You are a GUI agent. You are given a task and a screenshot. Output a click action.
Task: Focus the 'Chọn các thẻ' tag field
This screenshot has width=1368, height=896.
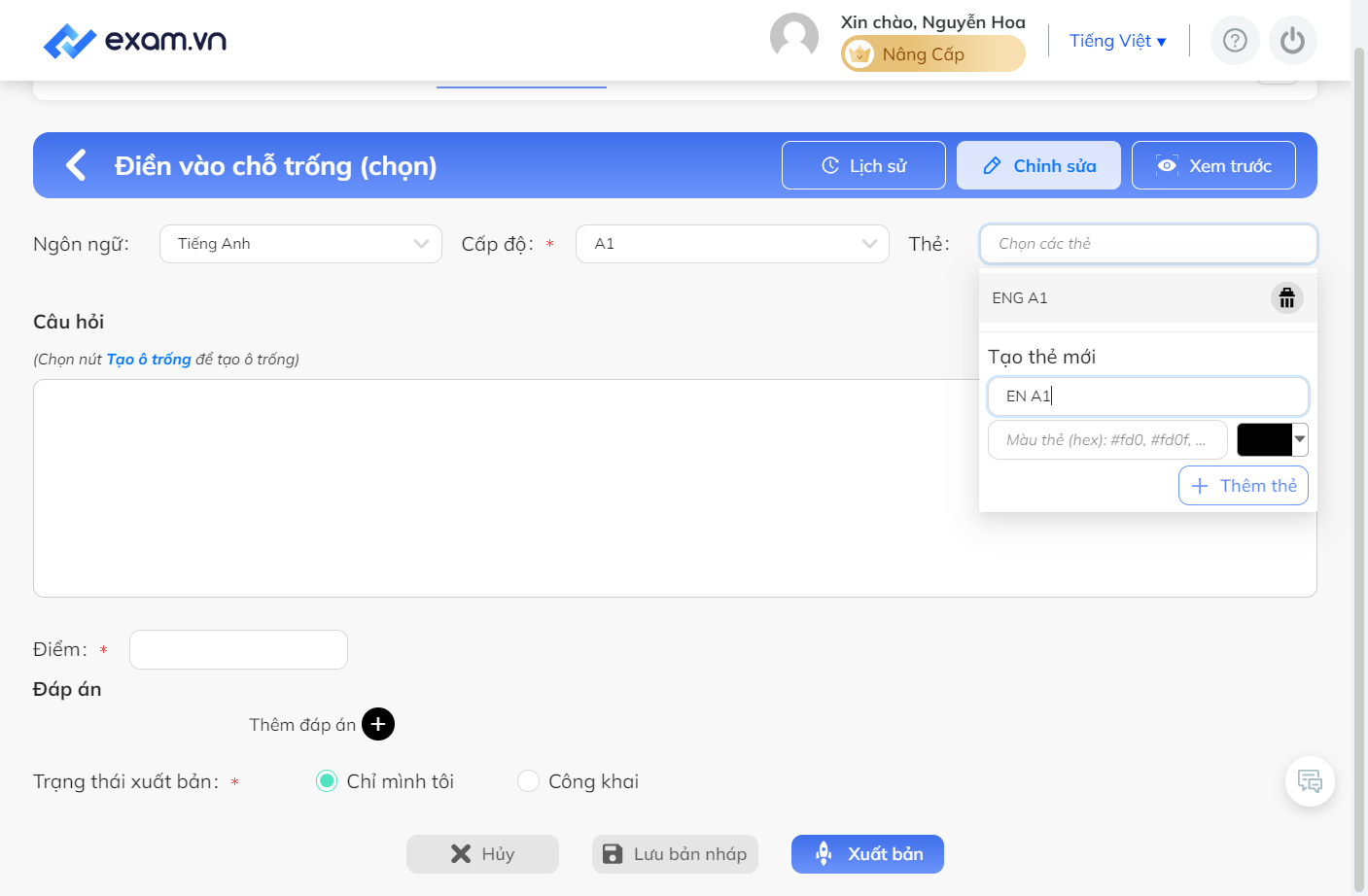[x=1148, y=244]
